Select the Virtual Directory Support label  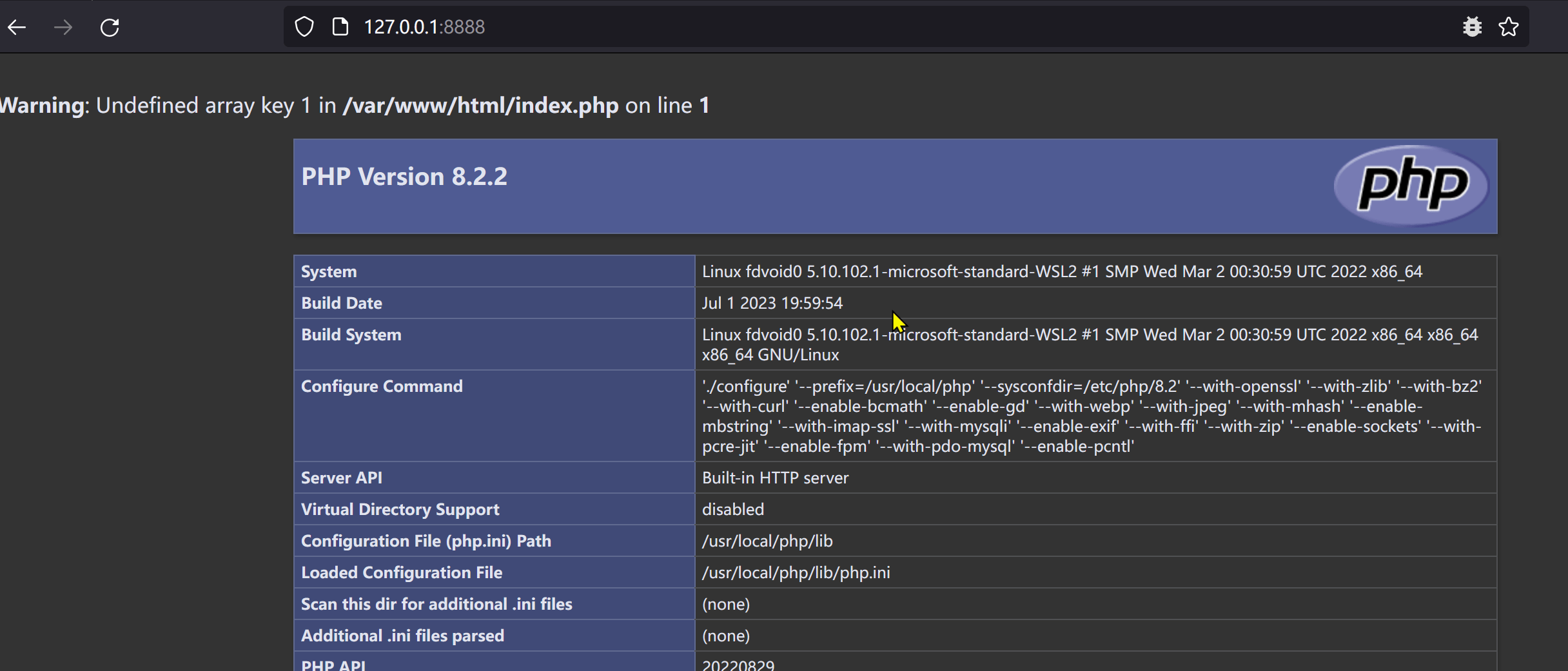tap(400, 509)
